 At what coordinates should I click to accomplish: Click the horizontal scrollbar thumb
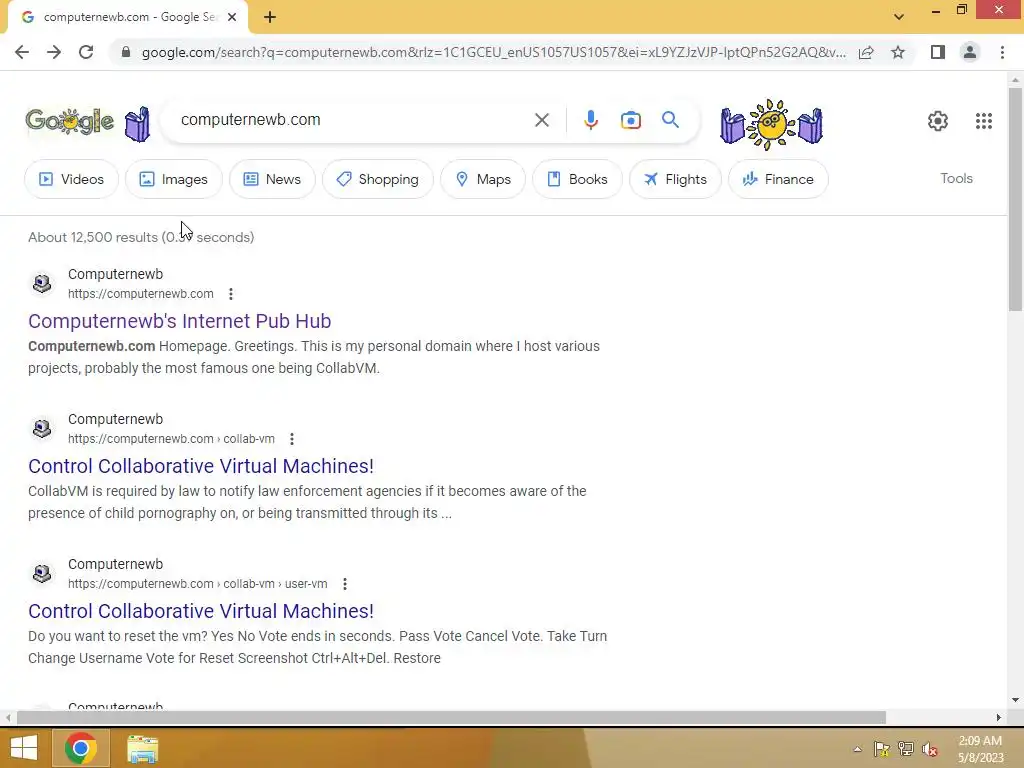tap(451, 717)
